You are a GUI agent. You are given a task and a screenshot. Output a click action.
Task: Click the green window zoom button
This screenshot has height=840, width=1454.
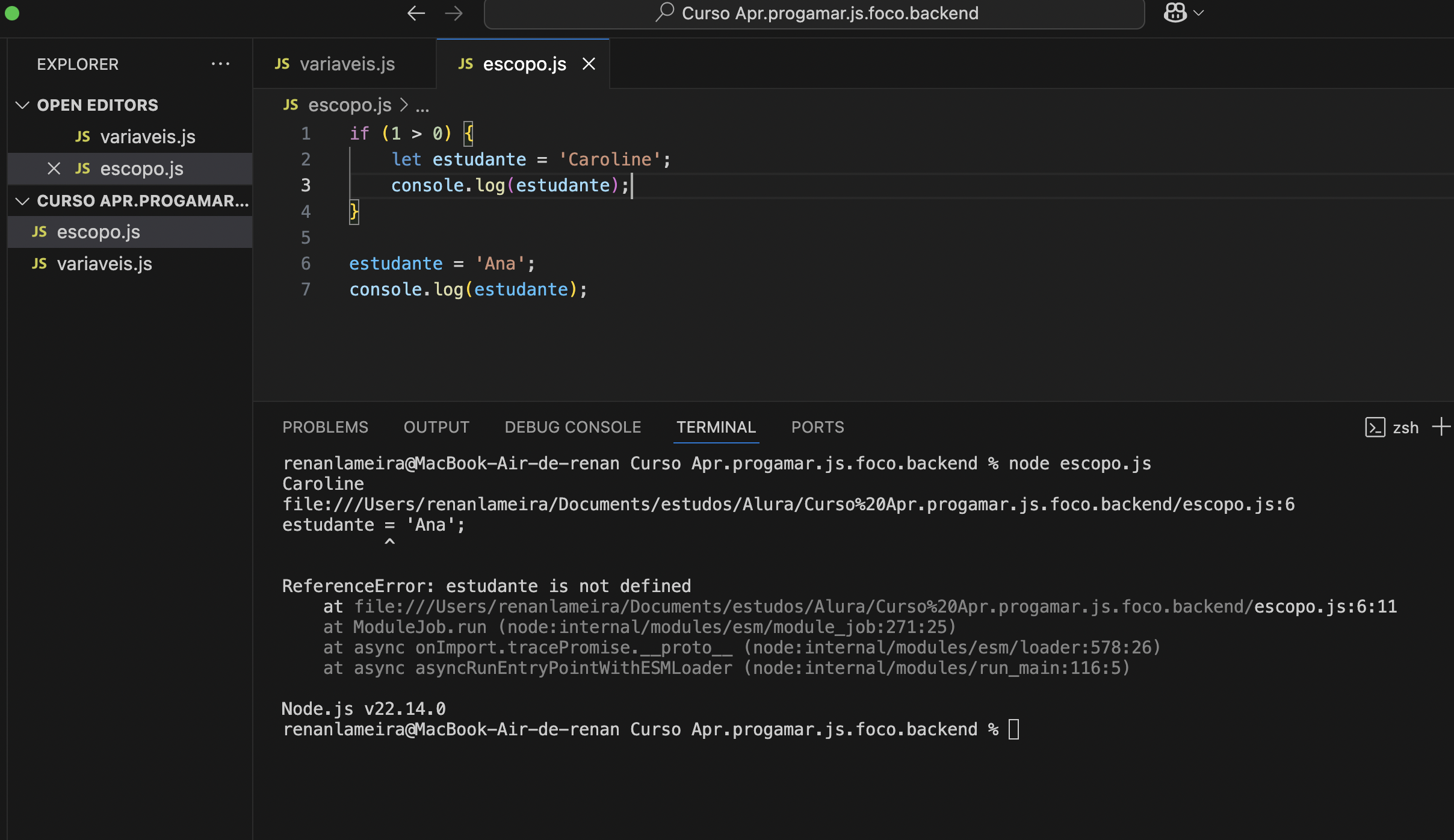click(x=12, y=13)
